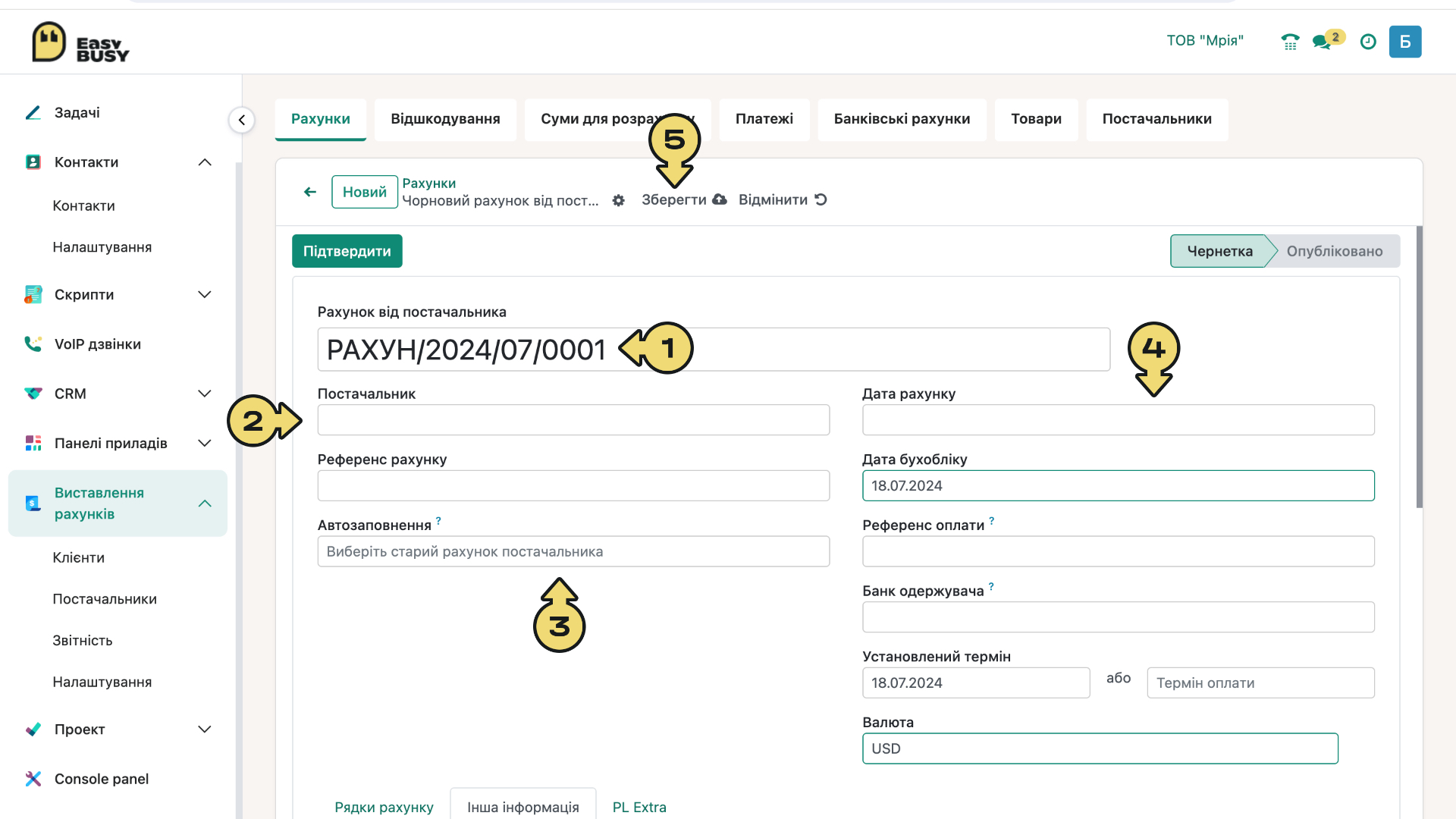Click the VoIP дзвінки phone icon
Screen dimensions: 1456x819
[33, 344]
